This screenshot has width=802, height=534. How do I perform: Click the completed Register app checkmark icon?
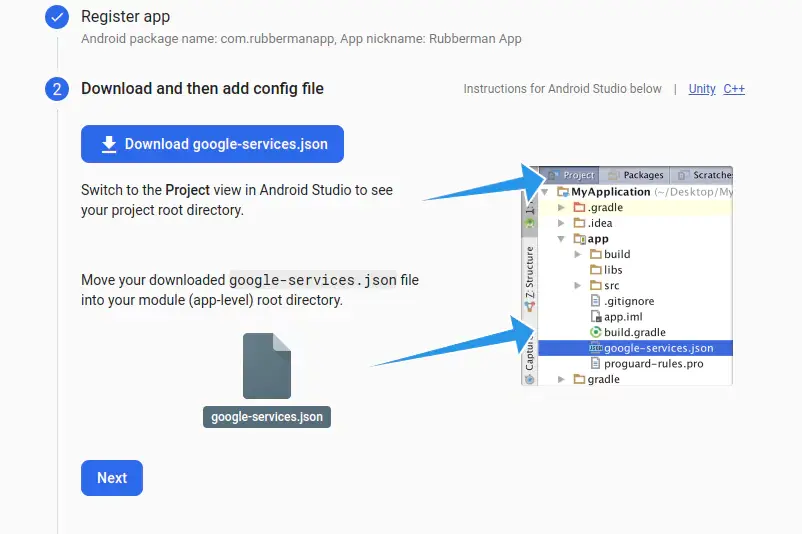pyautogui.click(x=57, y=17)
